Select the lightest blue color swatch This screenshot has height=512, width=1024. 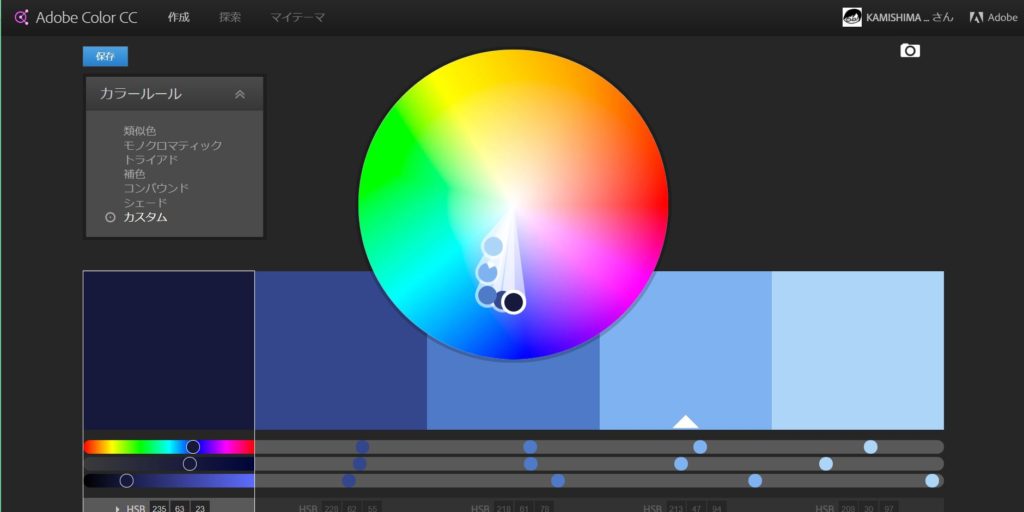857,350
